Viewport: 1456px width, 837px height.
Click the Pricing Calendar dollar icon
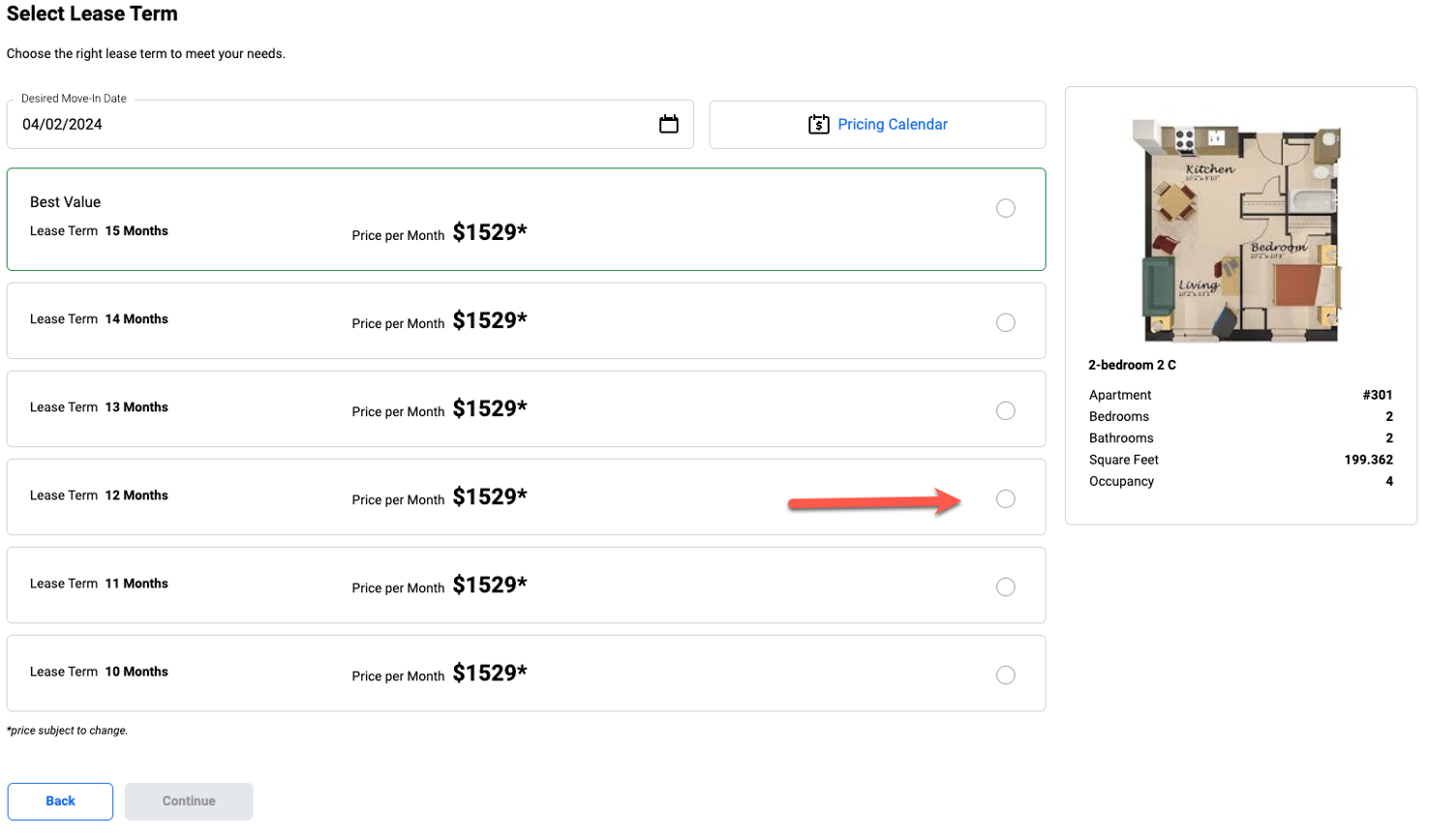[818, 124]
